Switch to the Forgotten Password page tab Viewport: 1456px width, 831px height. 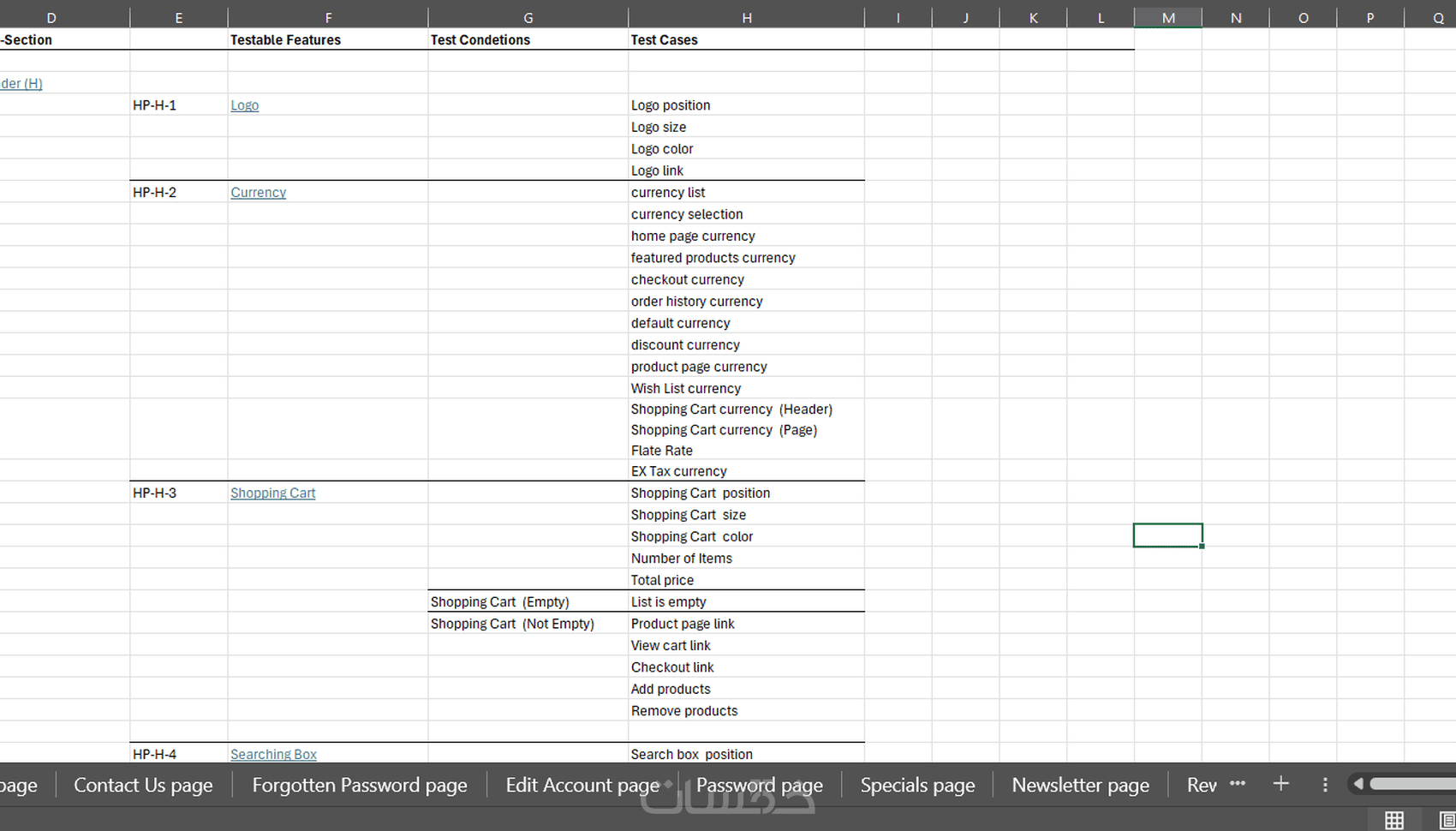(x=360, y=785)
